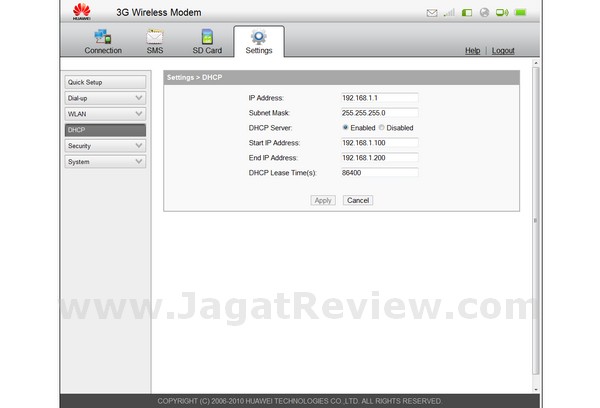Click the SMS envelope icon
The image size is (600, 408).
[155, 37]
